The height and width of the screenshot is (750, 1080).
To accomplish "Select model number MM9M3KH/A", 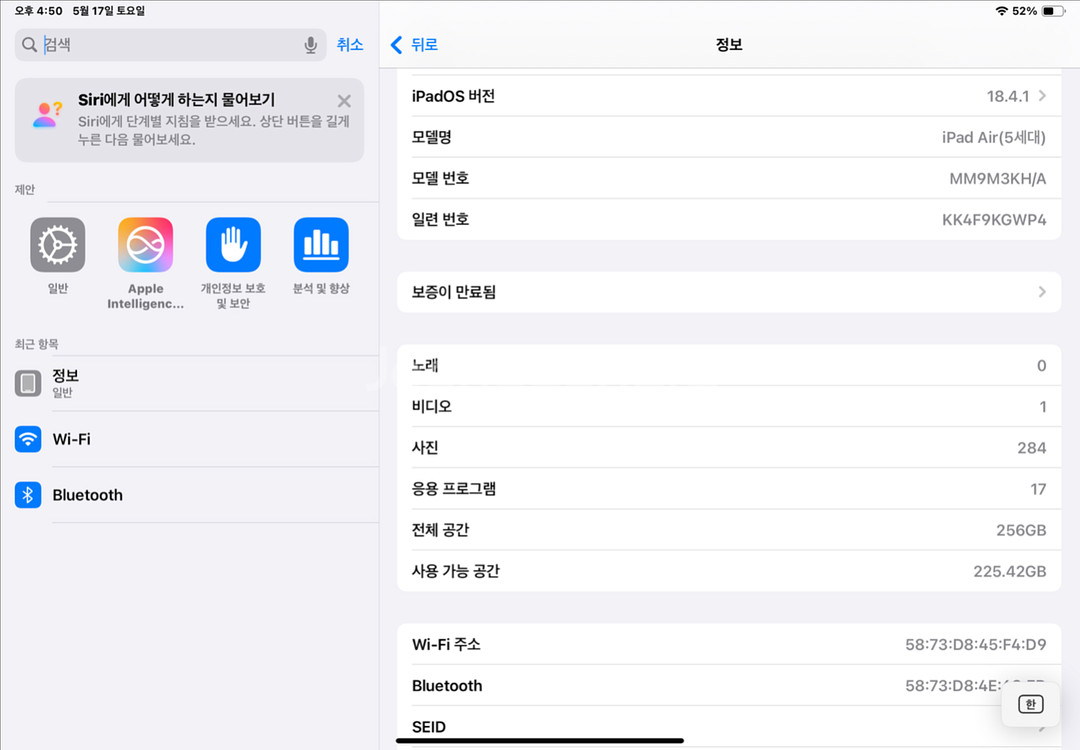I will (x=997, y=178).
